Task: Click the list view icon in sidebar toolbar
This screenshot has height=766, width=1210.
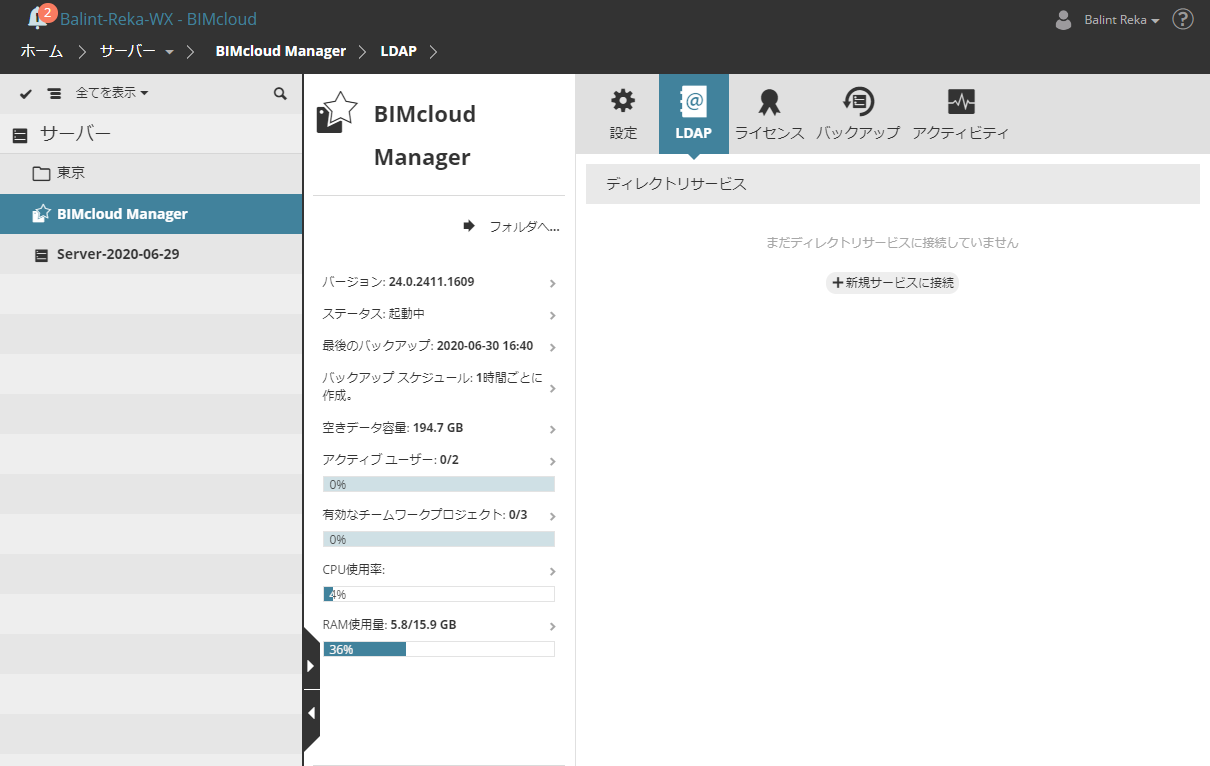Action: [54, 93]
